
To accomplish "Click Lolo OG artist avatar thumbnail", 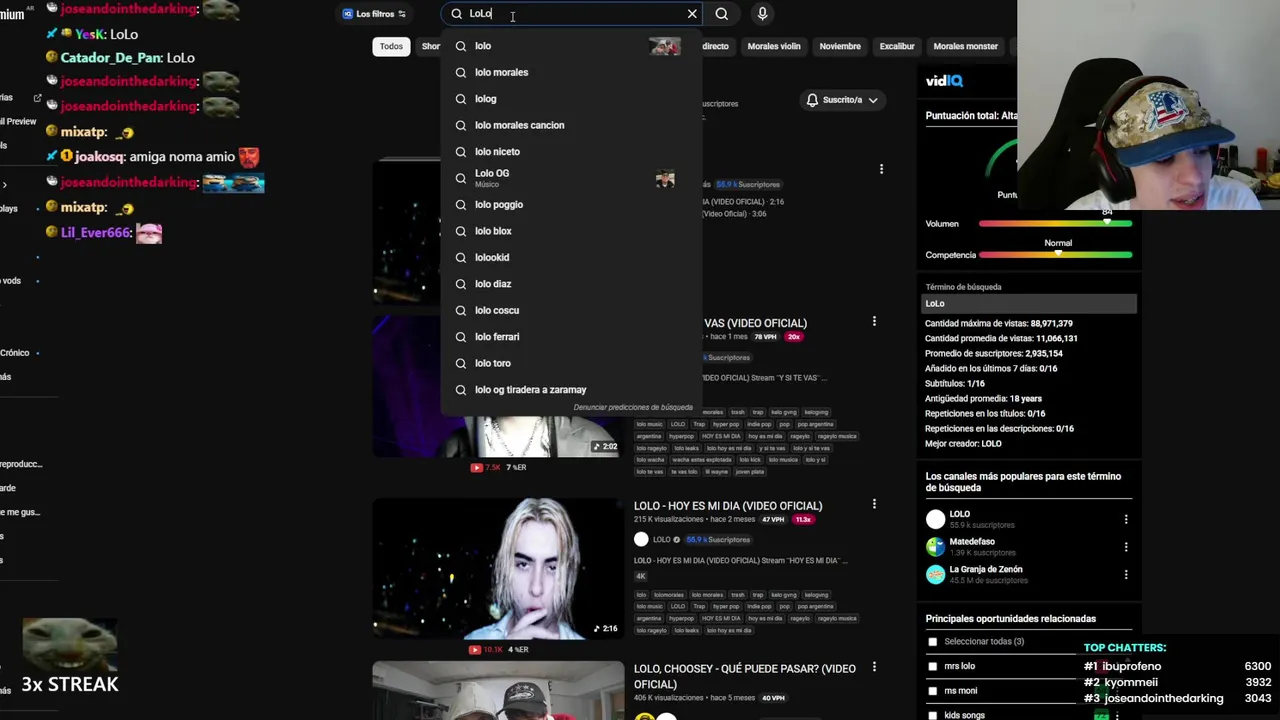I will pyautogui.click(x=665, y=179).
